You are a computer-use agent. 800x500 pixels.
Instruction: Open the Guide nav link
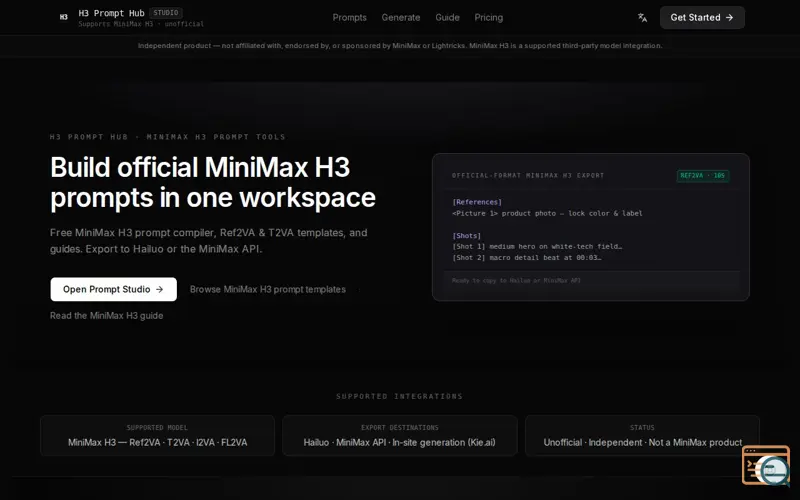tap(447, 17)
